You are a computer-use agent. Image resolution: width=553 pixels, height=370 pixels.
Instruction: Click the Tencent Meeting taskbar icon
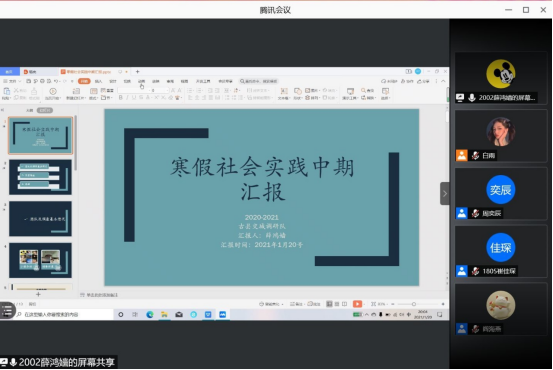click(x=223, y=314)
